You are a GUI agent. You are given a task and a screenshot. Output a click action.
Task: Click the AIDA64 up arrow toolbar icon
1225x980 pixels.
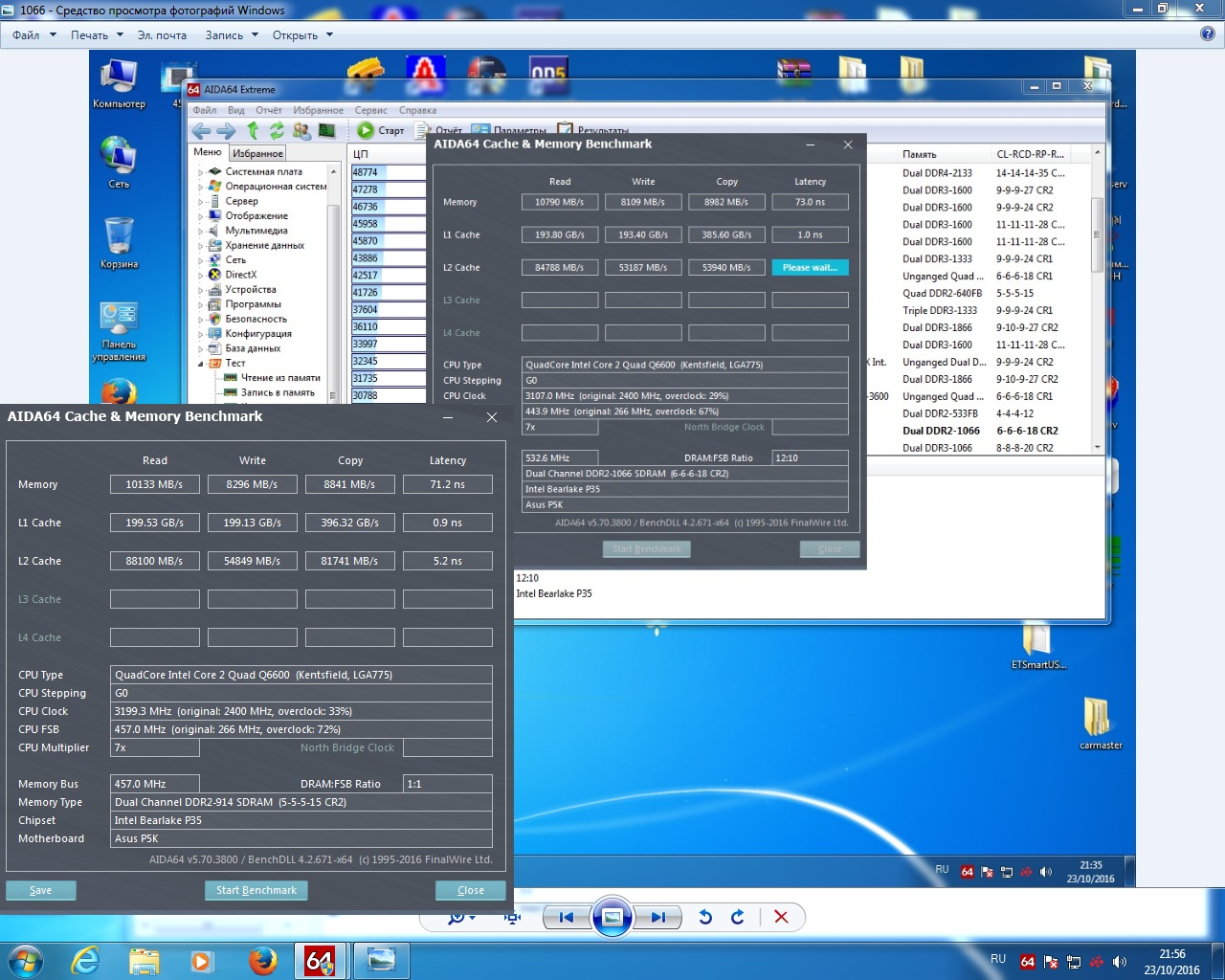[x=253, y=130]
